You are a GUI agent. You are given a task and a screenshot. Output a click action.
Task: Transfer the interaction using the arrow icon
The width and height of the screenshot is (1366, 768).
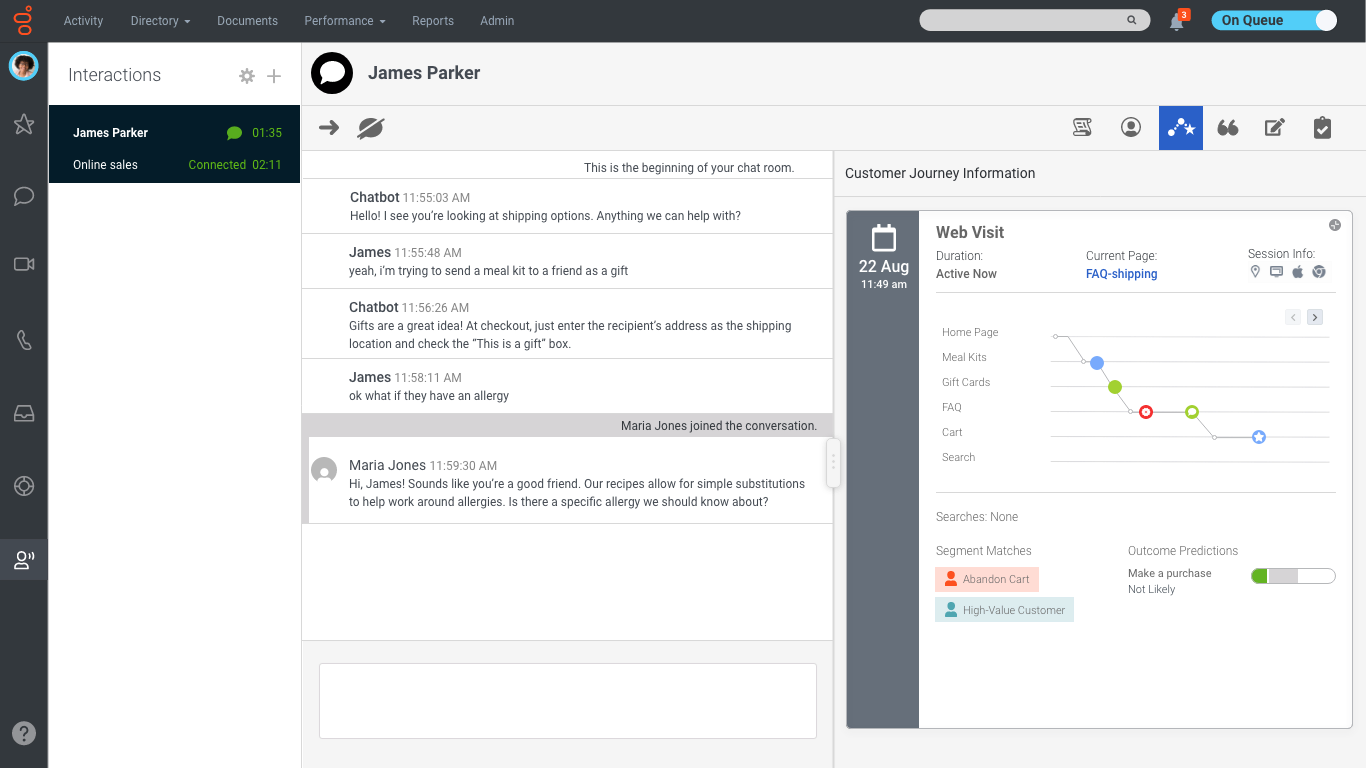pyautogui.click(x=328, y=127)
